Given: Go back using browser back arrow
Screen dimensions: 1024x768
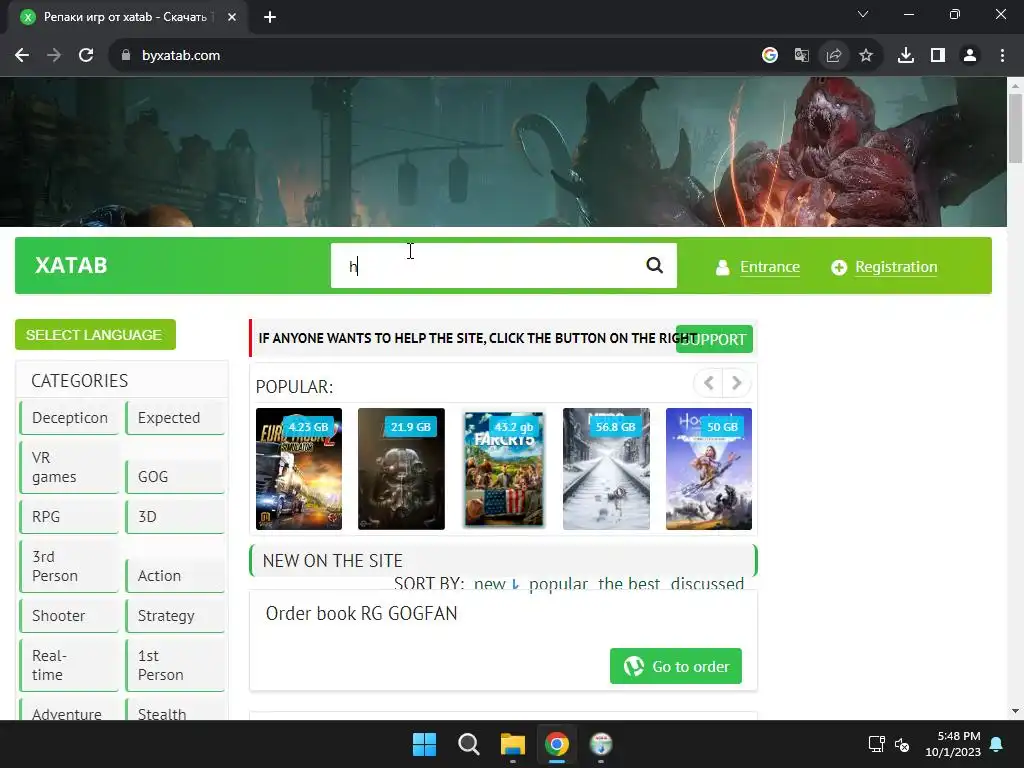Looking at the screenshot, I should click(x=22, y=56).
